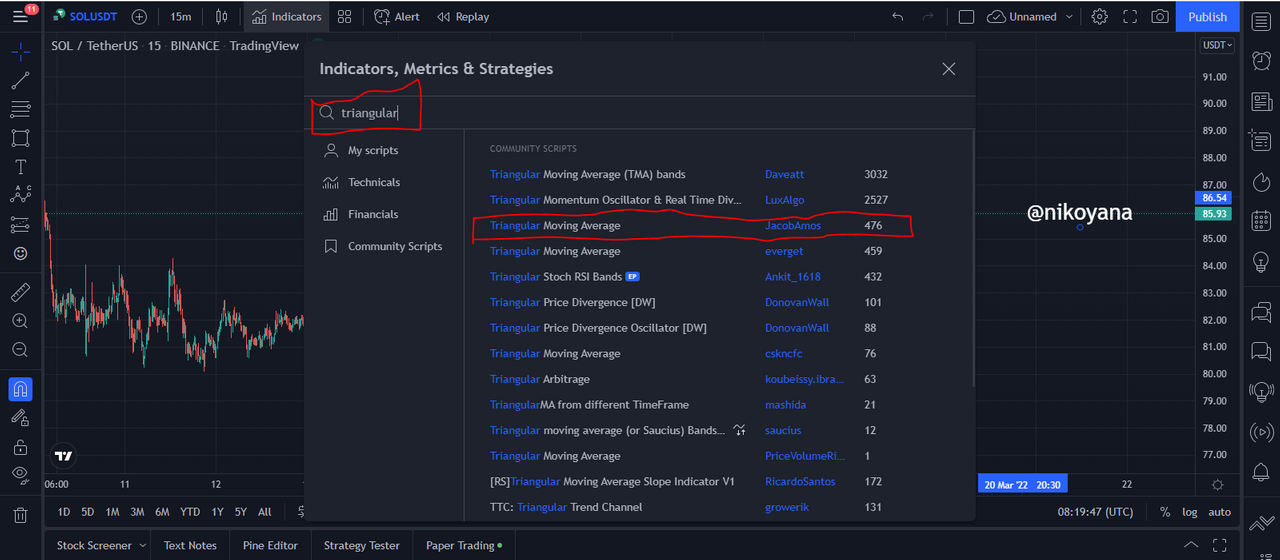
Task: Select the text annotation tool
Action: tap(20, 167)
